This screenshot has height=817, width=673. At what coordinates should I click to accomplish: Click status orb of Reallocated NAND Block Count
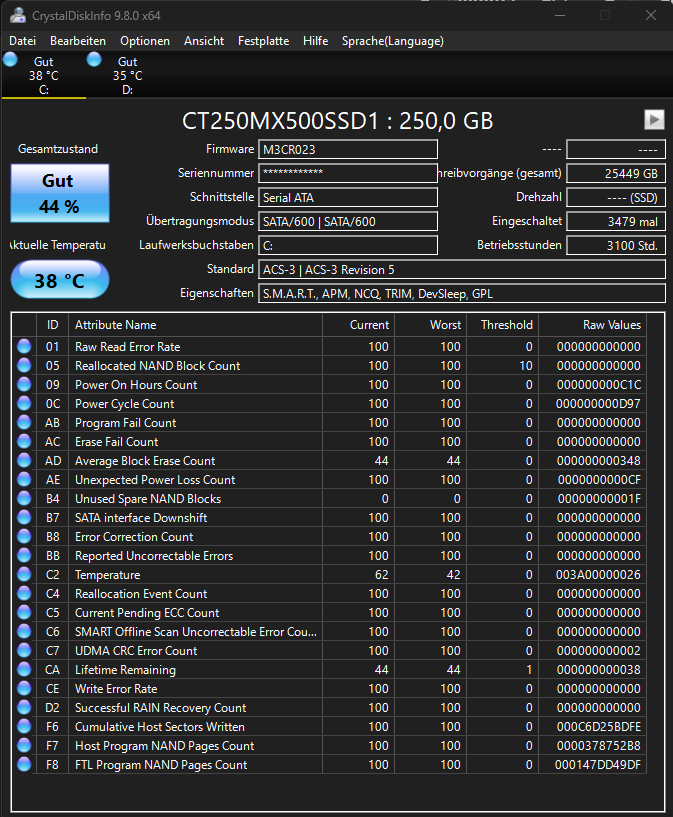coord(24,365)
